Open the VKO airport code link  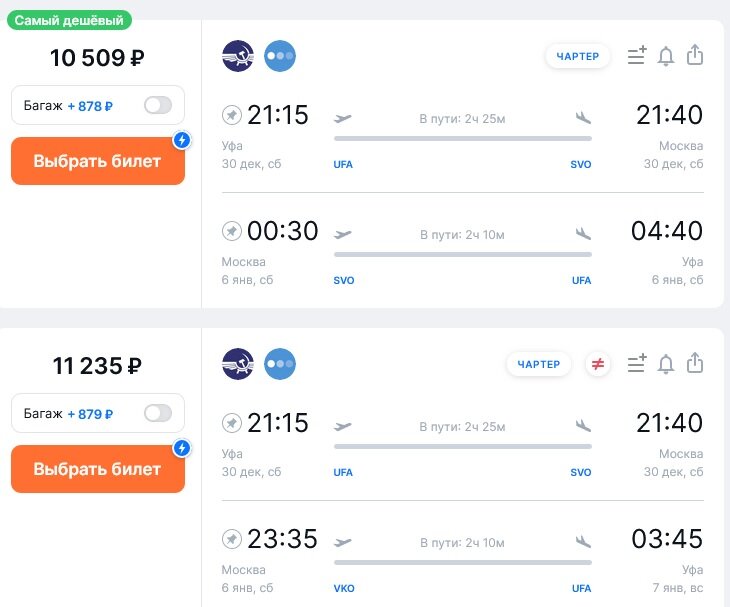click(x=344, y=588)
